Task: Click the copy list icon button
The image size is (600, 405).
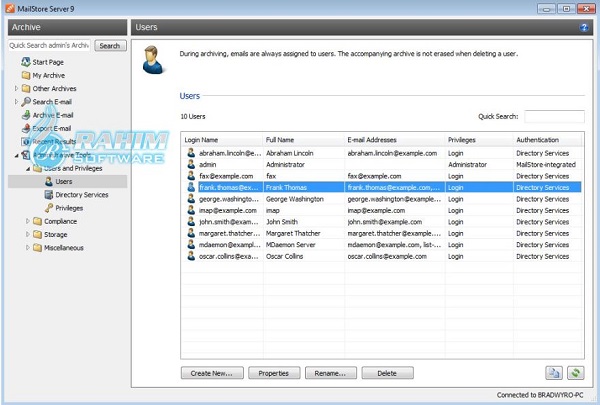Action: (553, 372)
